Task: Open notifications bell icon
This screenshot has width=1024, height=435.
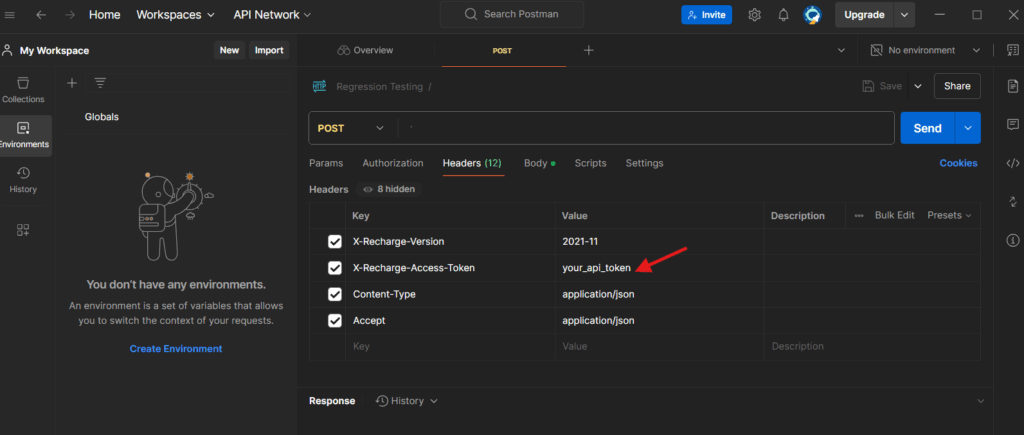Action: (784, 14)
